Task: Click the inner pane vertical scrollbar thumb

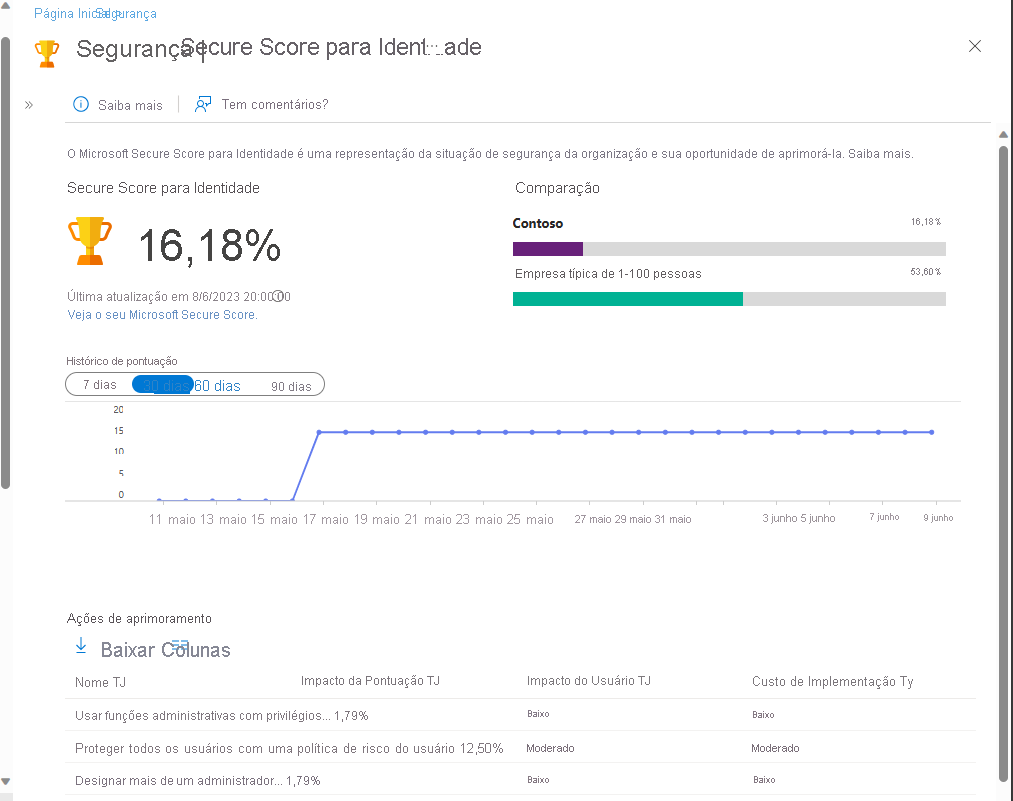Action: [1003, 464]
